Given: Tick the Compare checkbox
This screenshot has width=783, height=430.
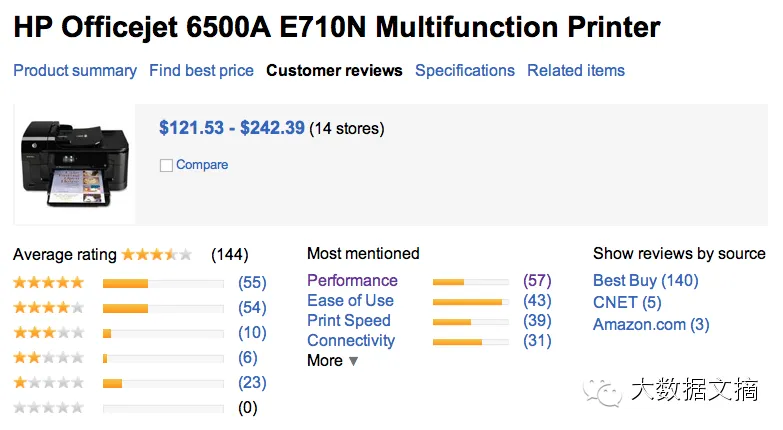Looking at the screenshot, I should 166,166.
